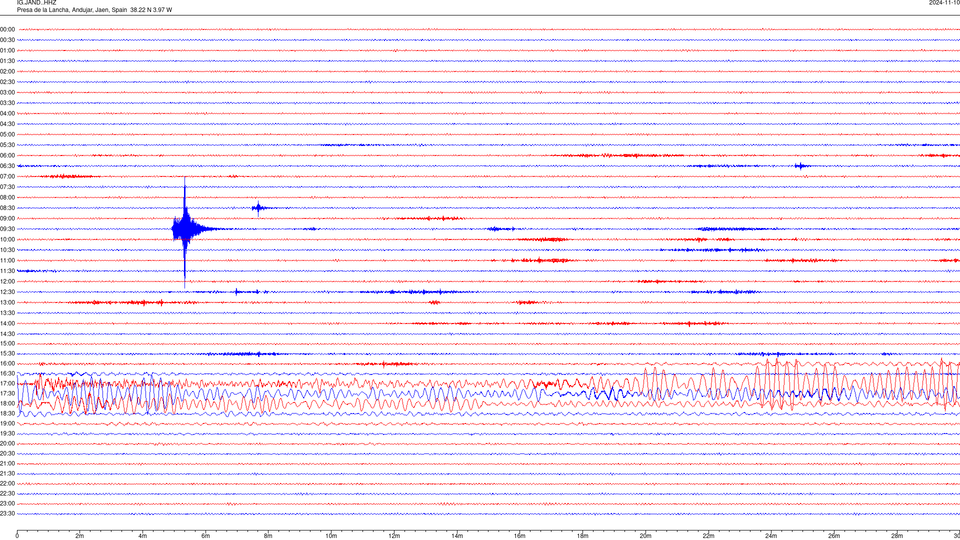The height and width of the screenshot is (540, 960).
Task: Select the 22:00 time label
Action: [x=7, y=484]
